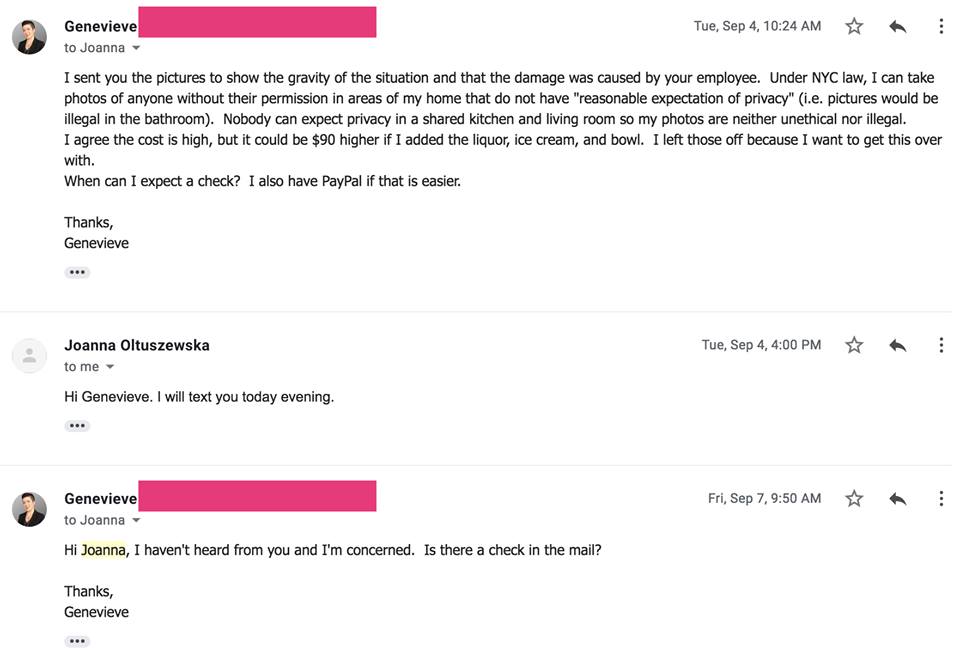The width and height of the screenshot is (960, 665).
Task: Expand 'to me' recipient details dropdown
Action: pyautogui.click(x=110, y=367)
